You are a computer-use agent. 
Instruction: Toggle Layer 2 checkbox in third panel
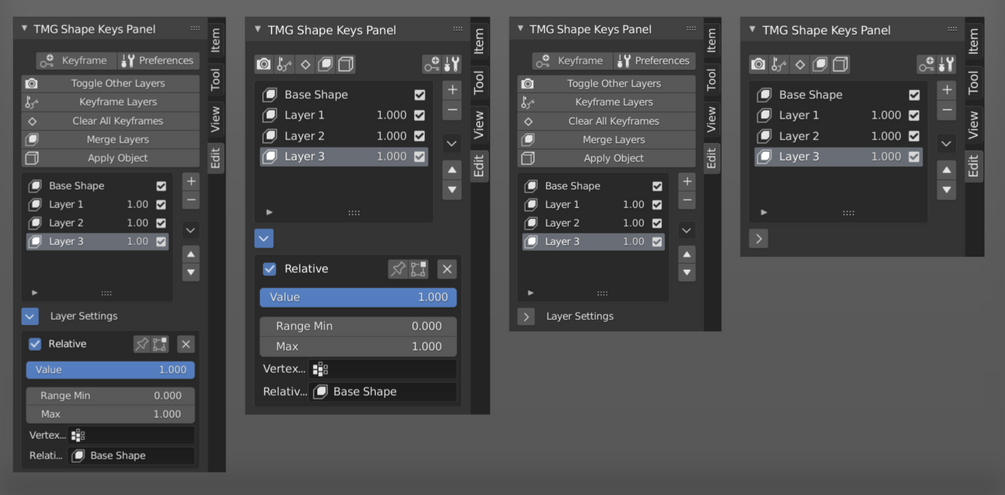[x=657, y=223]
